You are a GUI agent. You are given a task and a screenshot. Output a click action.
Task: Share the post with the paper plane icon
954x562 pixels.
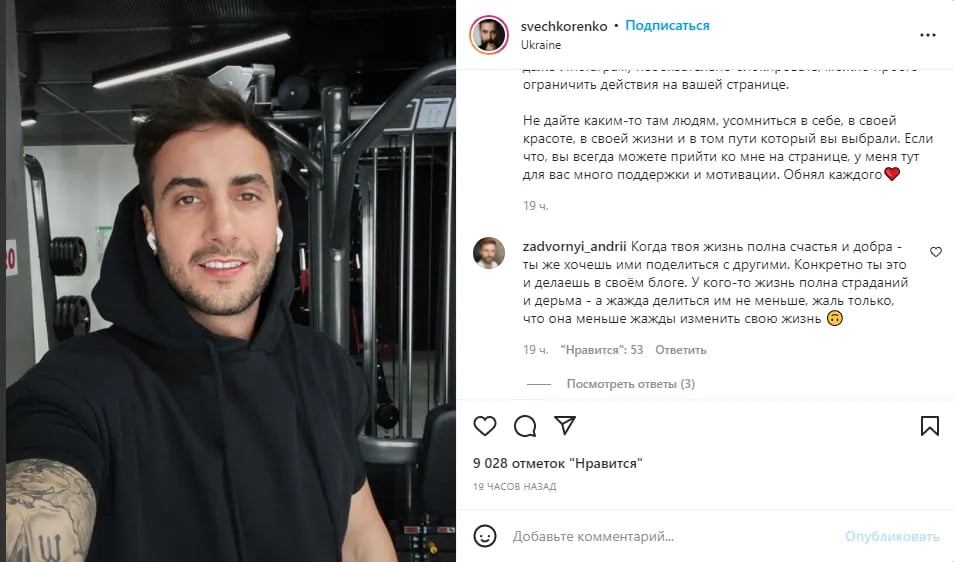pyautogui.click(x=565, y=425)
